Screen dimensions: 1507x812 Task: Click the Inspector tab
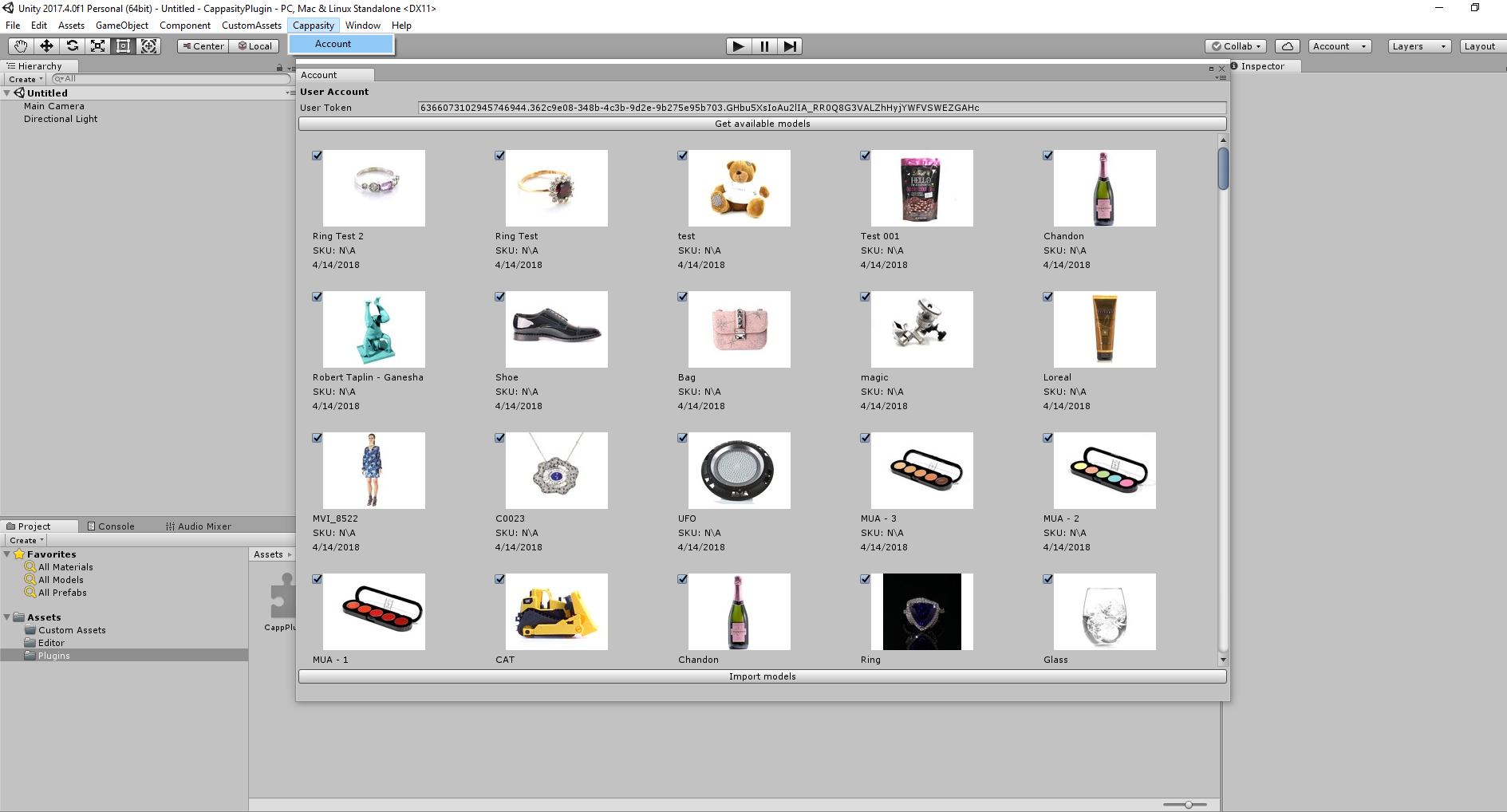[x=1262, y=66]
